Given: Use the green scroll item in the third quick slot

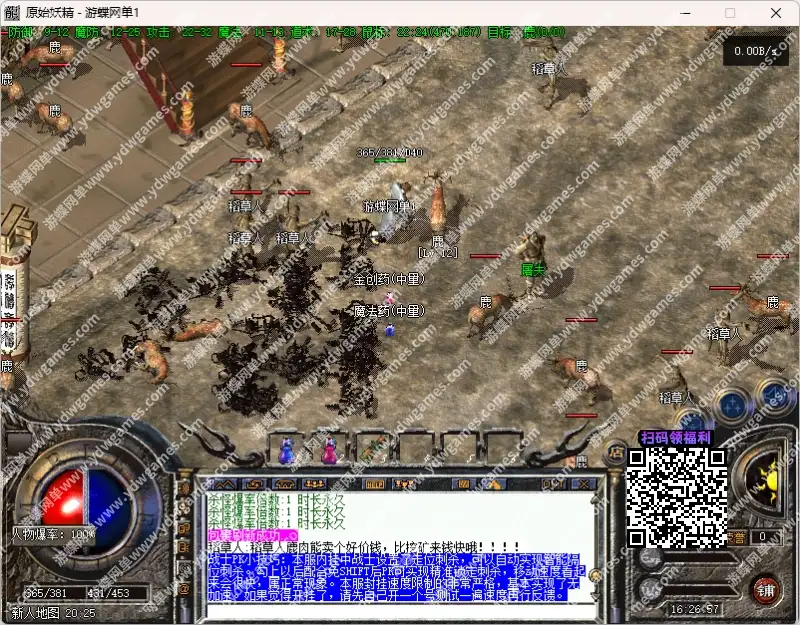Looking at the screenshot, I should coord(374,449).
